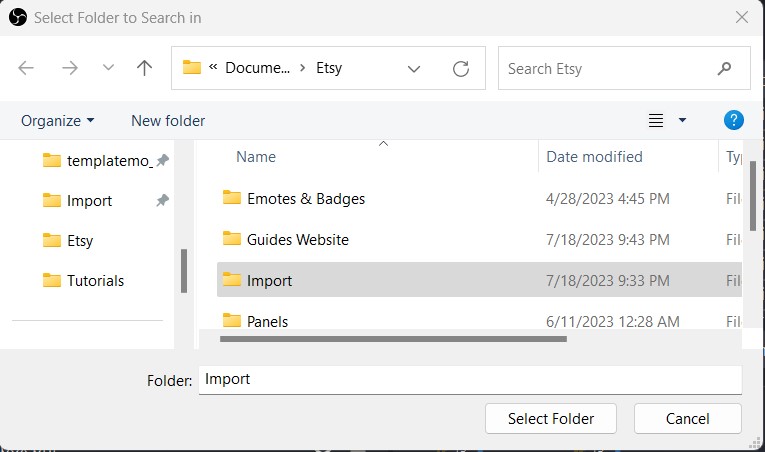Expand the address bar history dropdown

point(414,69)
